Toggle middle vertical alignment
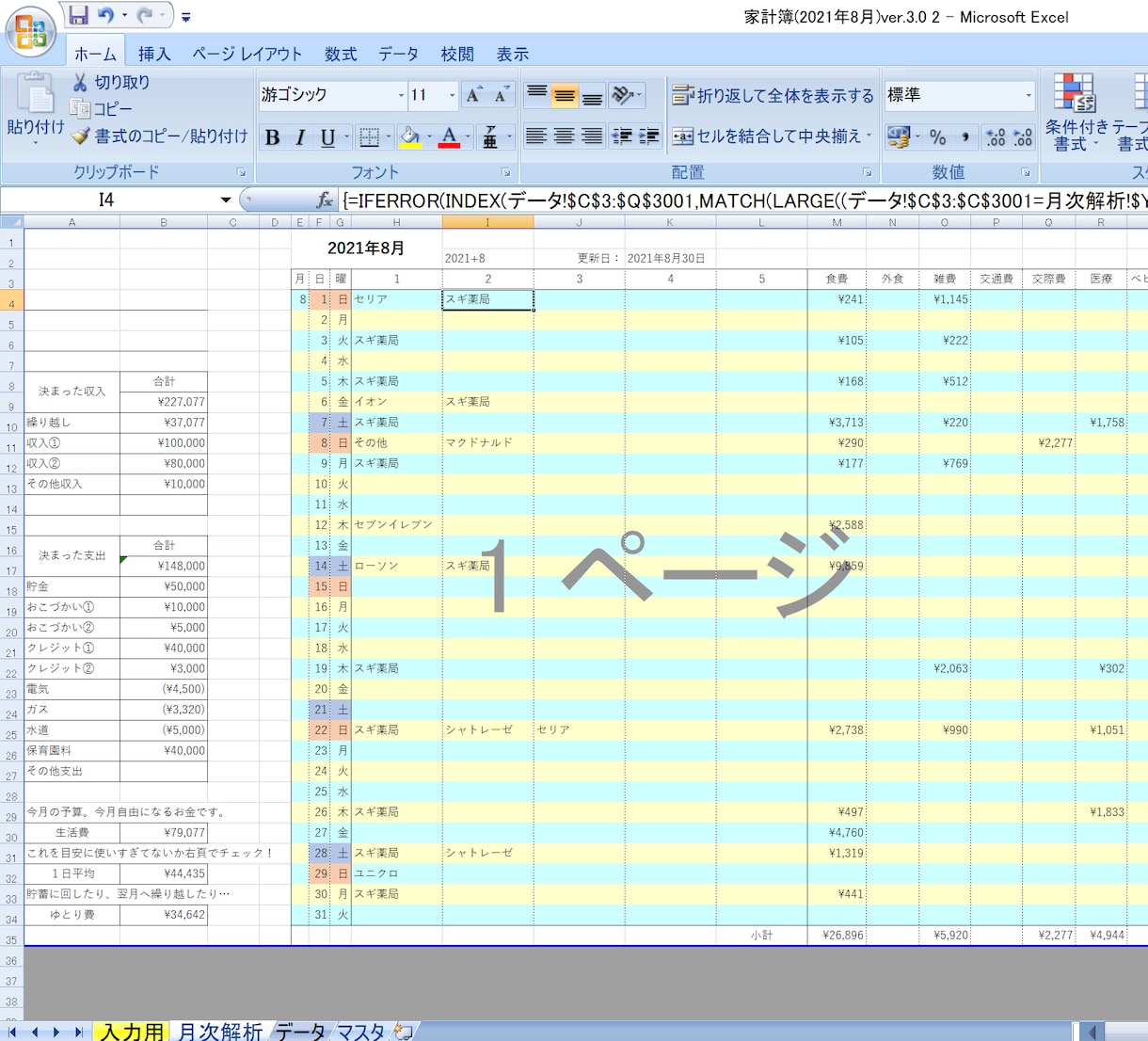 tap(565, 95)
